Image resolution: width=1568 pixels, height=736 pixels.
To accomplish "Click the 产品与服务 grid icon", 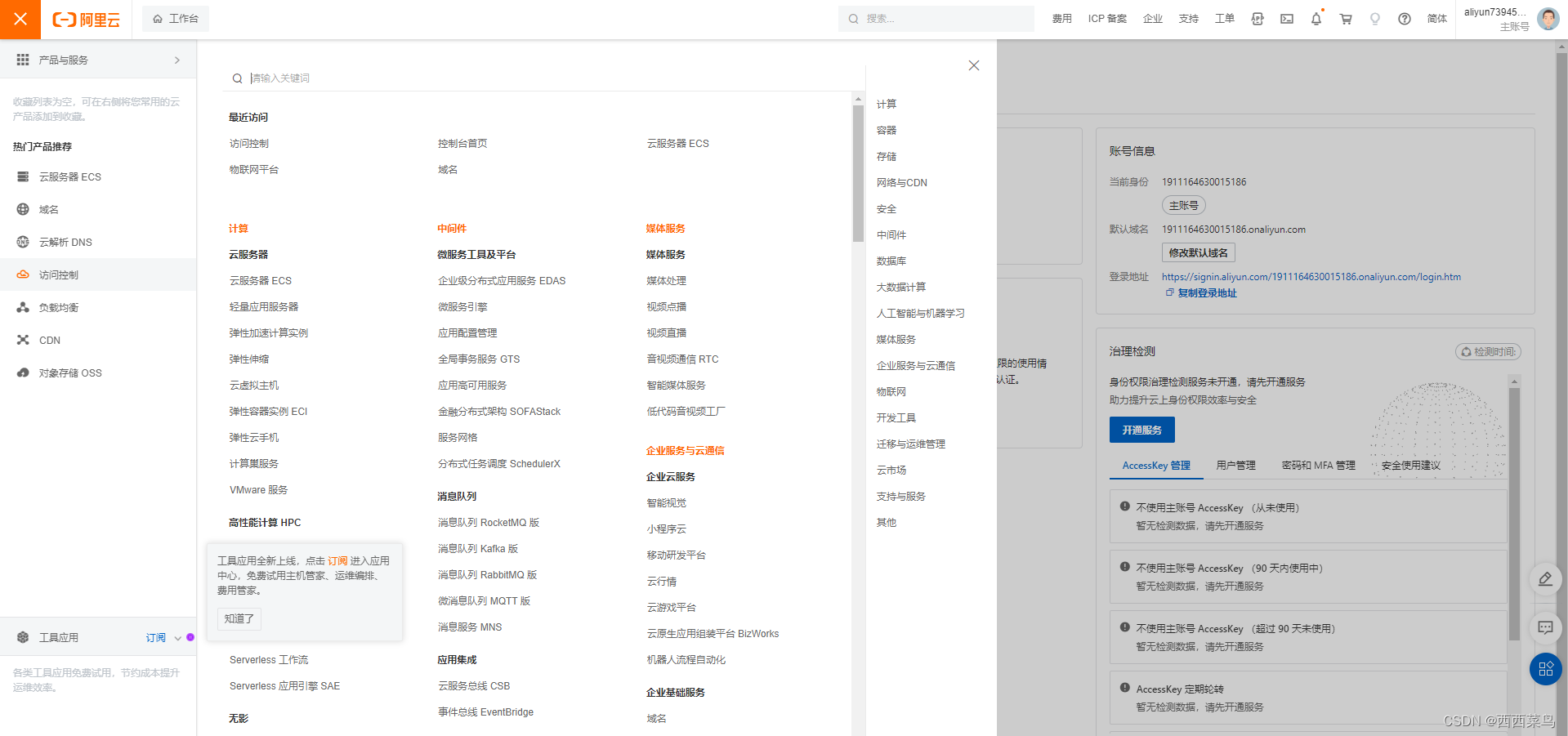I will 23,60.
